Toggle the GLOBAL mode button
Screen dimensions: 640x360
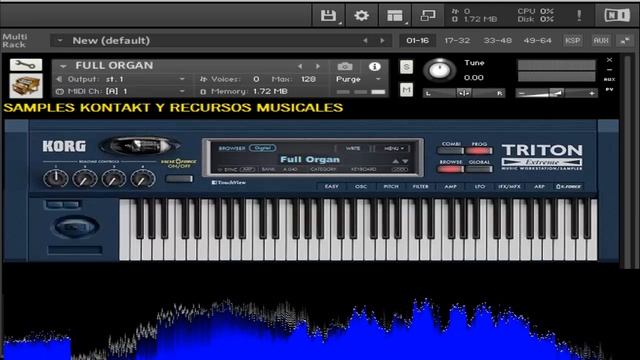coord(479,169)
